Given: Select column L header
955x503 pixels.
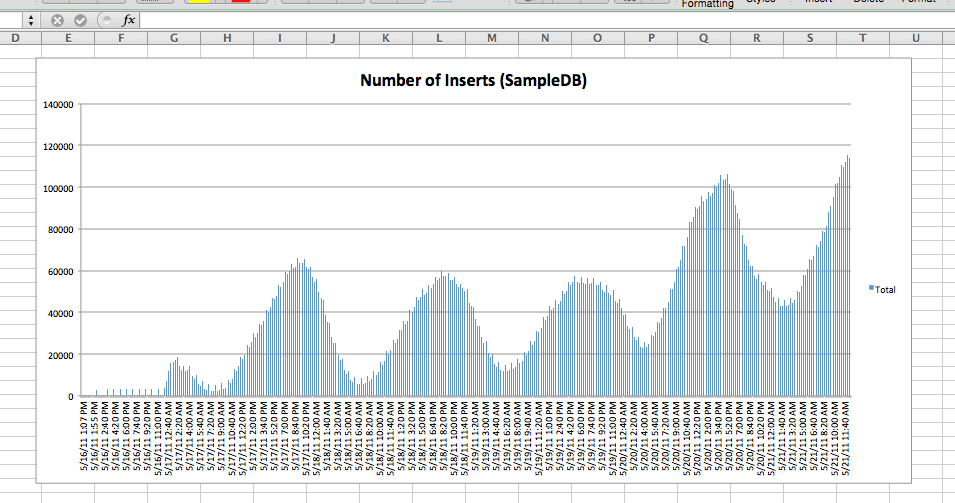Looking at the screenshot, I should 439,38.
